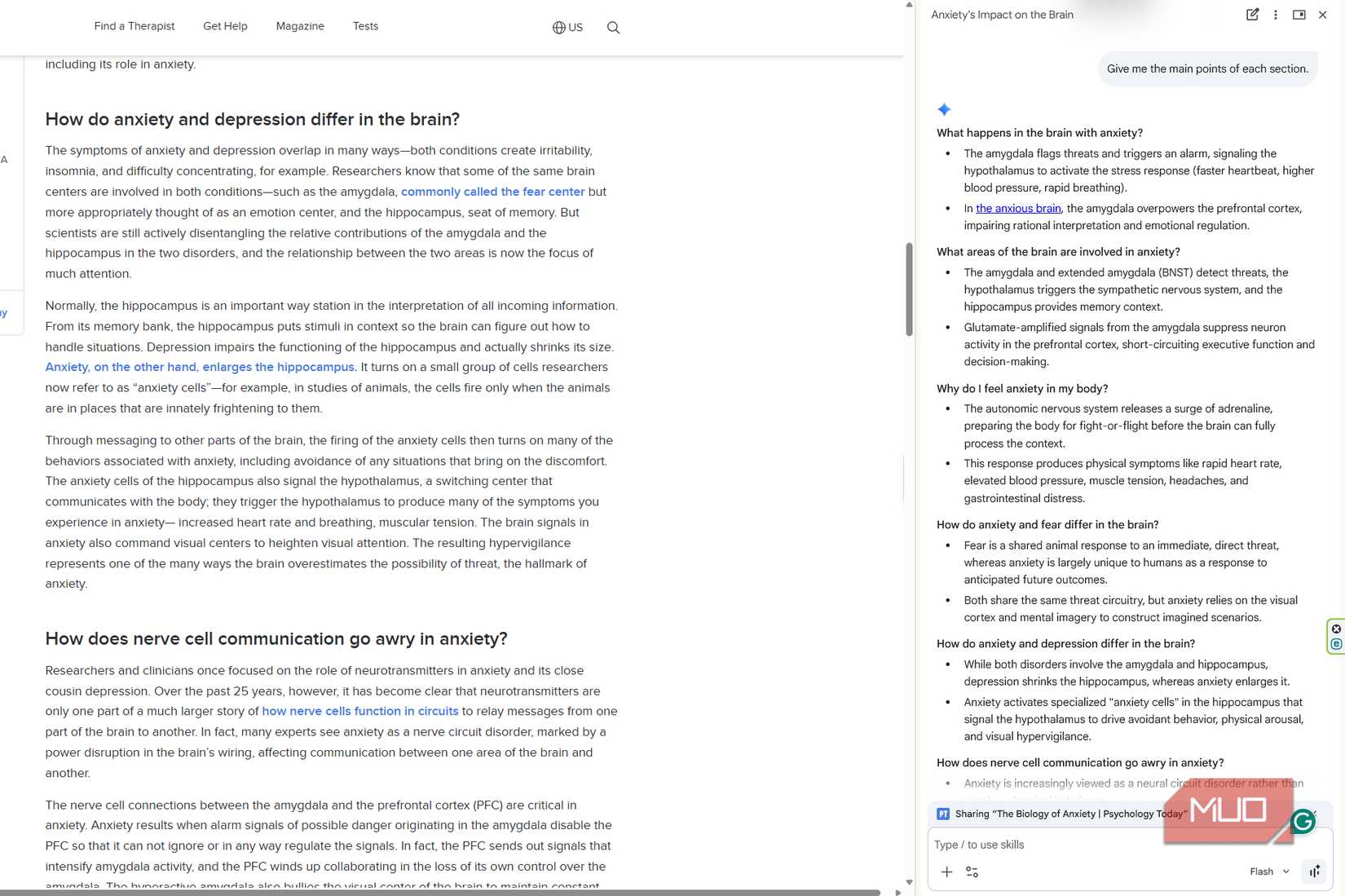Click 'Give me the main points' user message
This screenshot has height=896, width=1345.
pyautogui.click(x=1207, y=68)
